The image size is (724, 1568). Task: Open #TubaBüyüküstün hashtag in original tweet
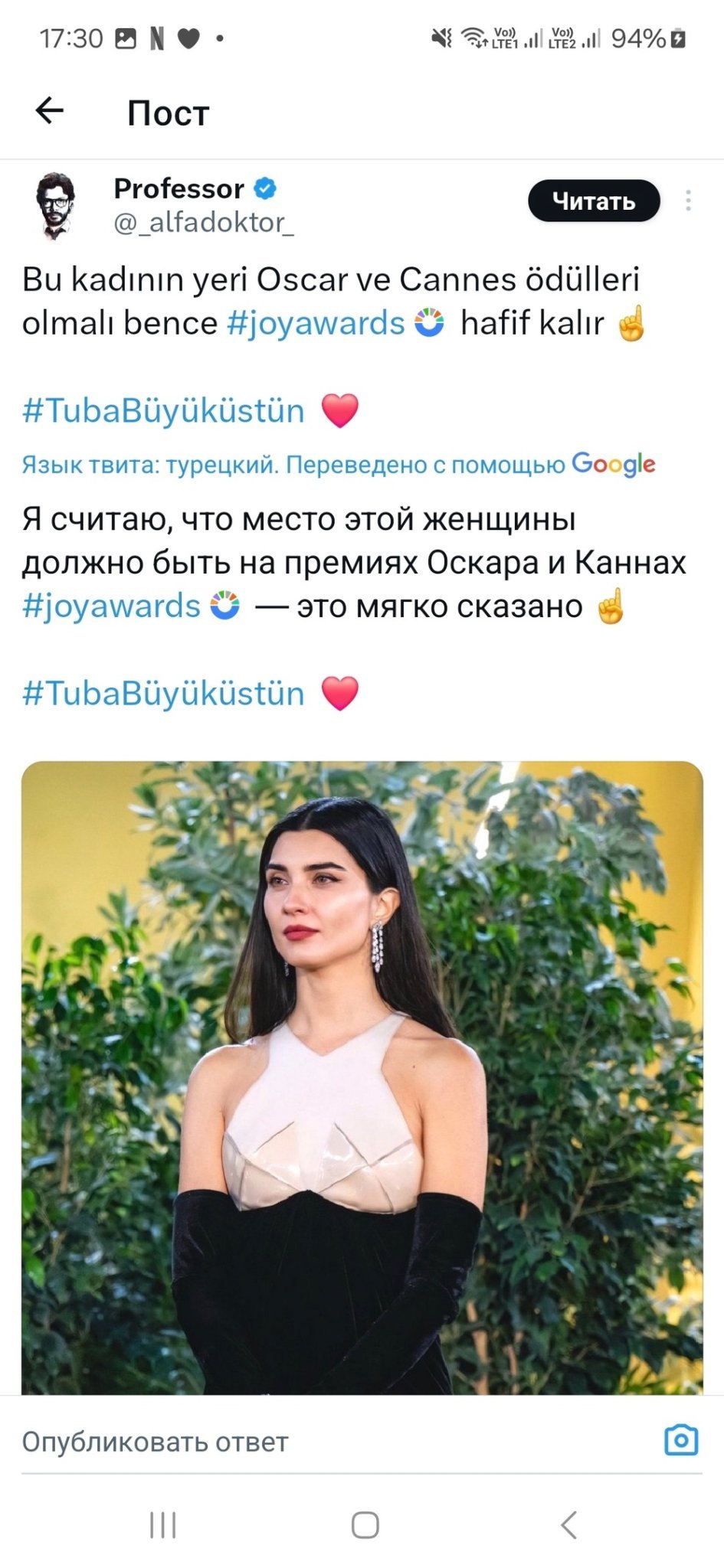coord(163,411)
